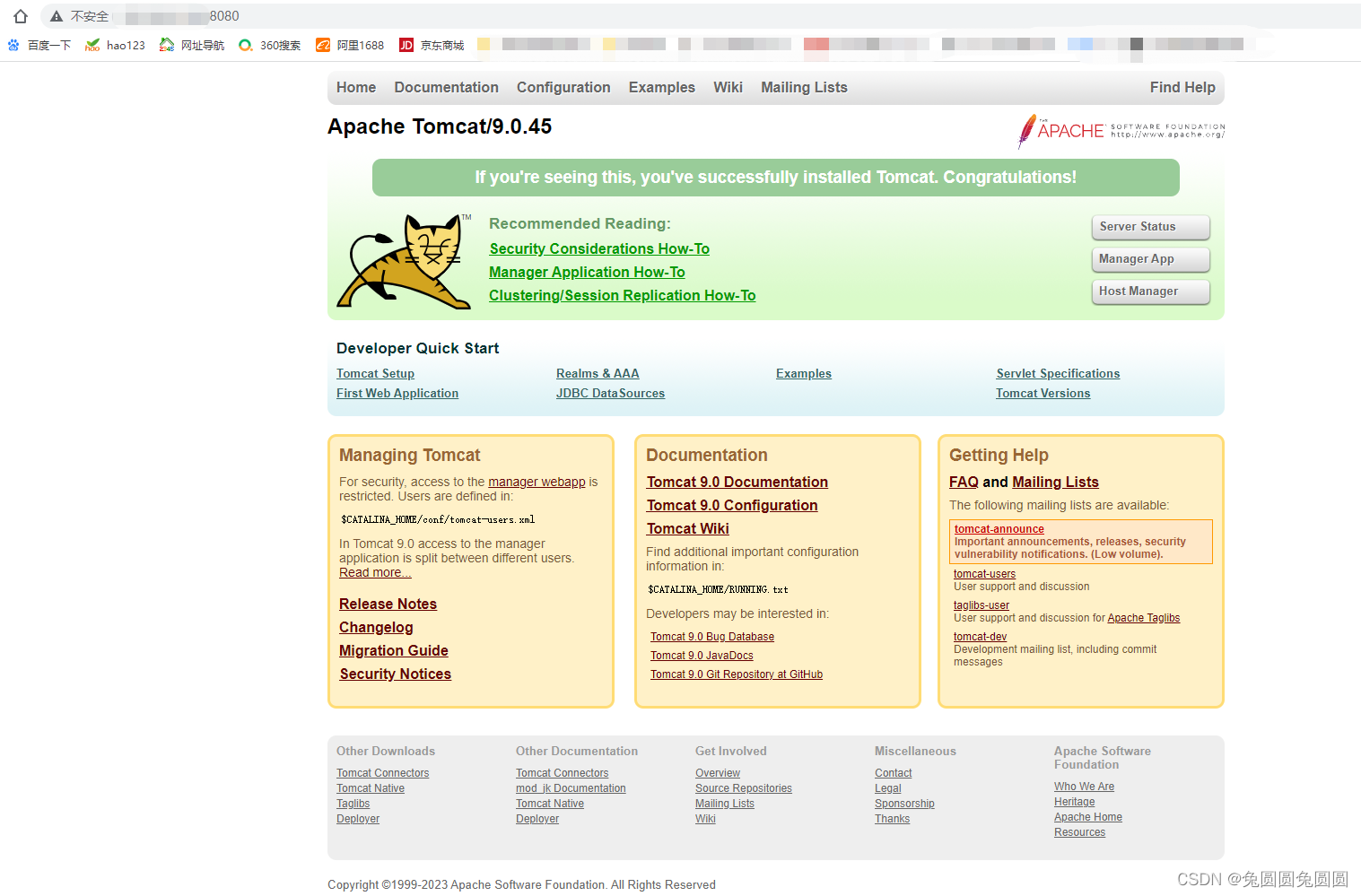This screenshot has width=1361, height=896.
Task: Open the Migration Guide link
Action: pos(393,650)
